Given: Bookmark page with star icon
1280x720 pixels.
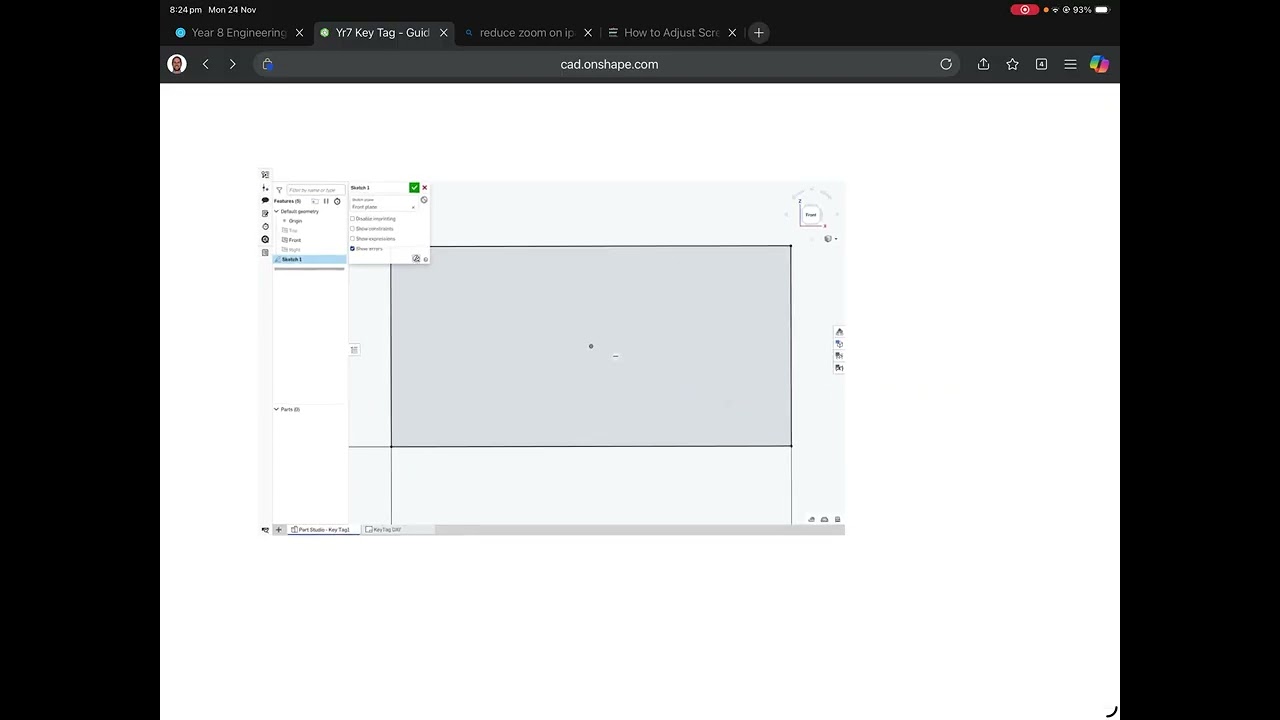Looking at the screenshot, I should tap(1013, 64).
